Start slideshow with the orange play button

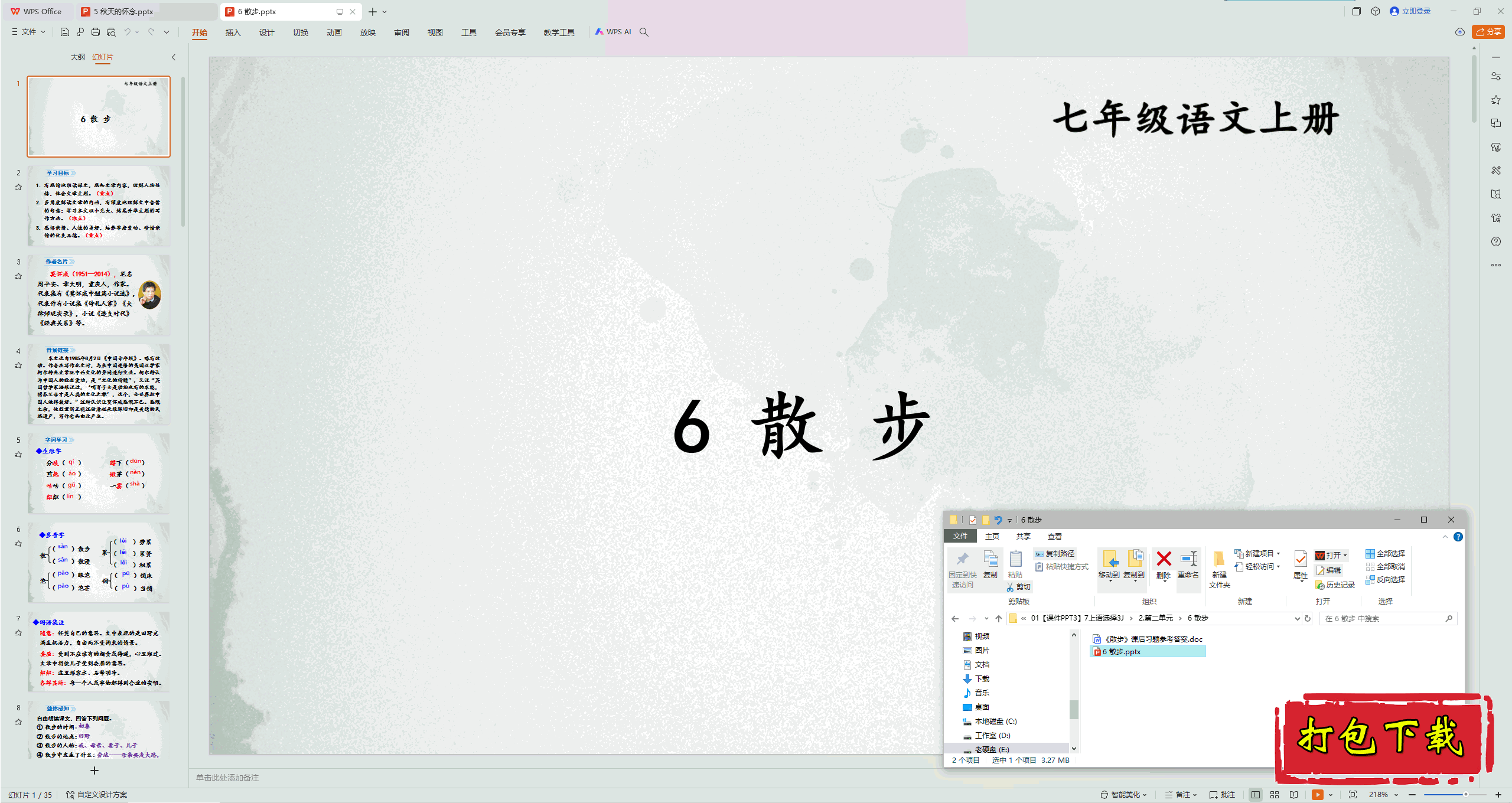click(x=1318, y=795)
